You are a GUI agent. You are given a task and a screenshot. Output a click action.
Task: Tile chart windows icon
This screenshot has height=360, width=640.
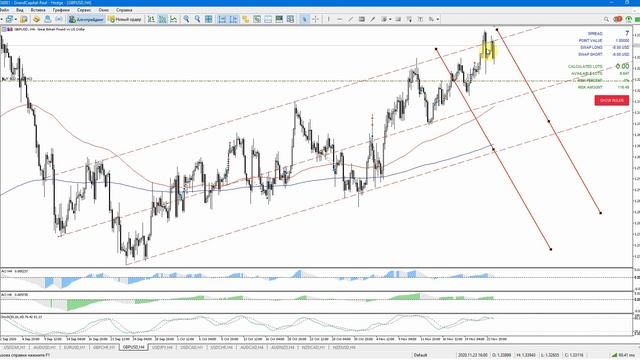click(x=209, y=19)
